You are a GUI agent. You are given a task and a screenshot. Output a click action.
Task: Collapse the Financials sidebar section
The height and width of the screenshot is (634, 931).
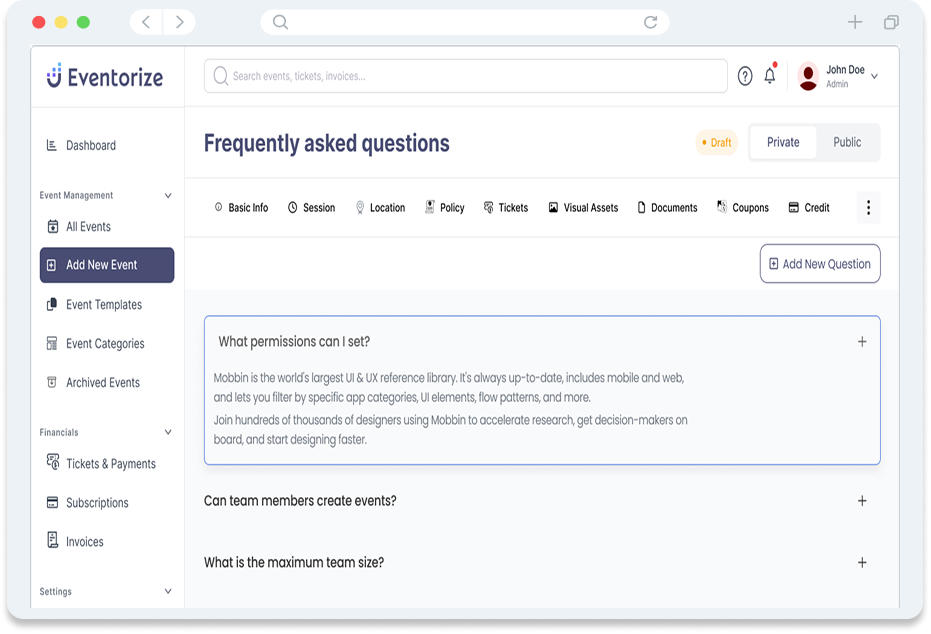168,433
